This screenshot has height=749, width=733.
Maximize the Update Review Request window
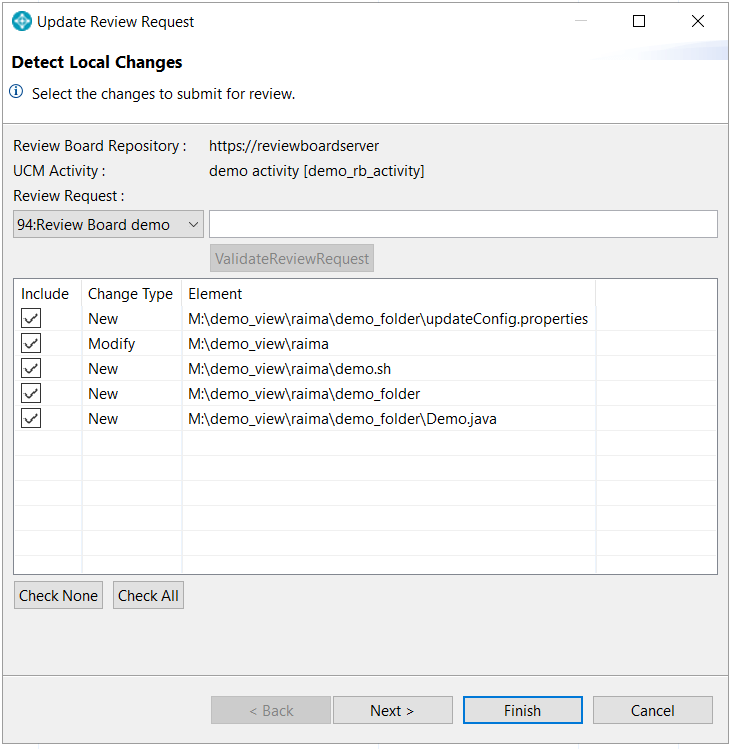pyautogui.click(x=639, y=21)
